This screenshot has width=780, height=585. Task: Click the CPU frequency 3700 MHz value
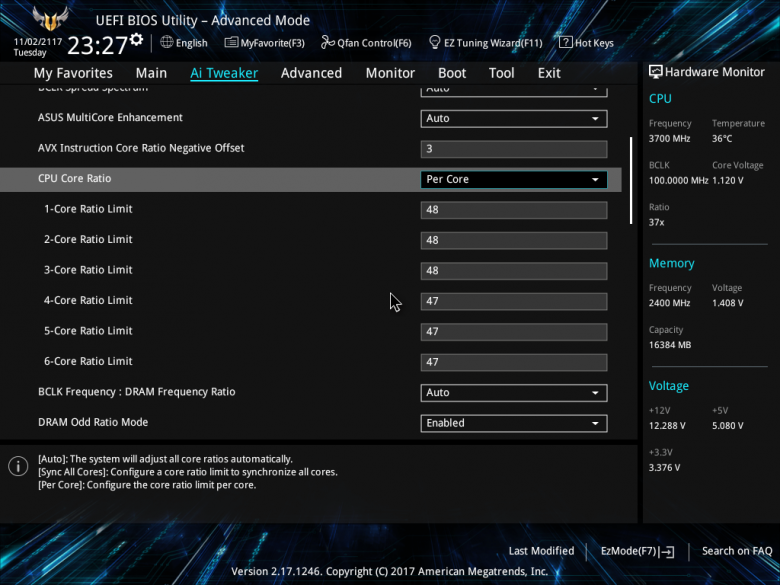(x=670, y=139)
